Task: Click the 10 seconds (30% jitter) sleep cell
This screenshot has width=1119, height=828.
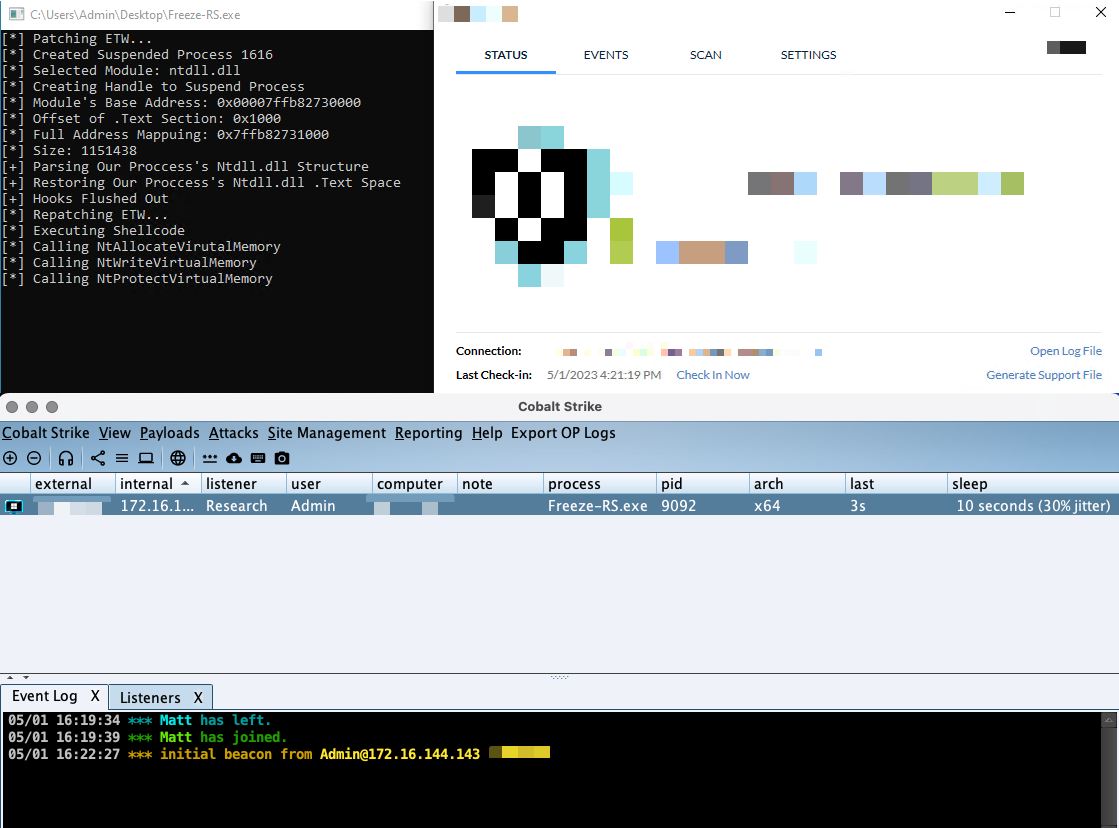Action: pyautogui.click(x=1033, y=506)
